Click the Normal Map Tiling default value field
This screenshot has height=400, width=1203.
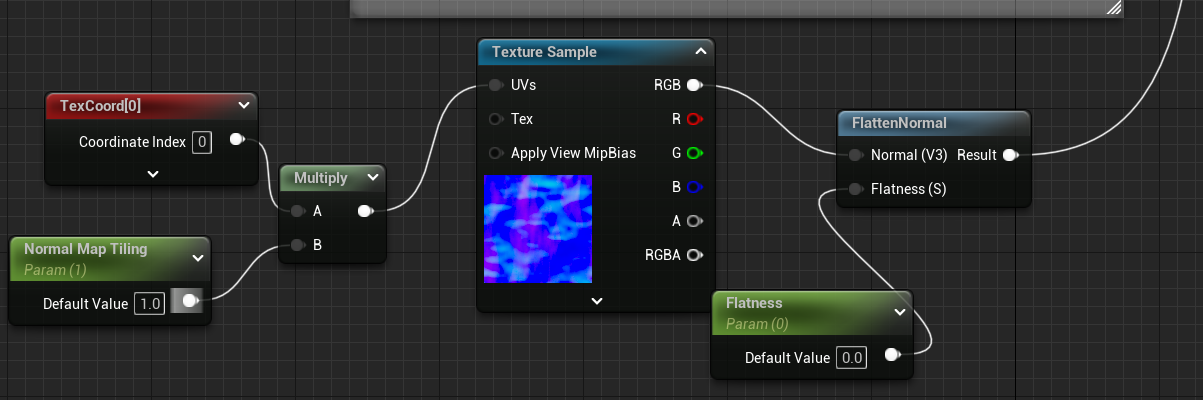tap(149, 303)
